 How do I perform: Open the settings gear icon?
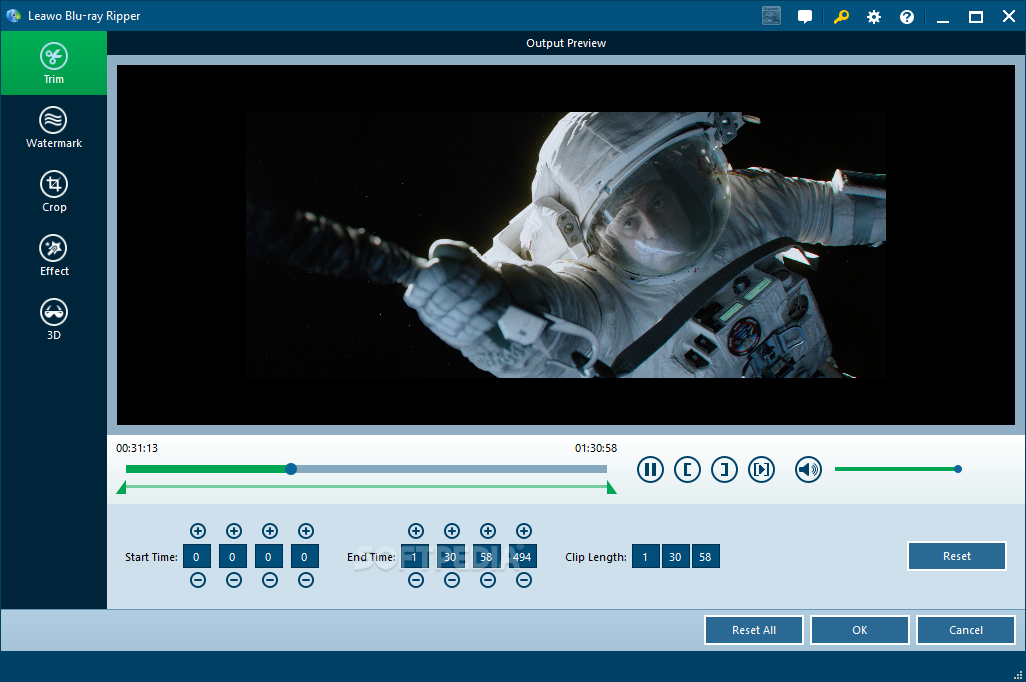(874, 17)
